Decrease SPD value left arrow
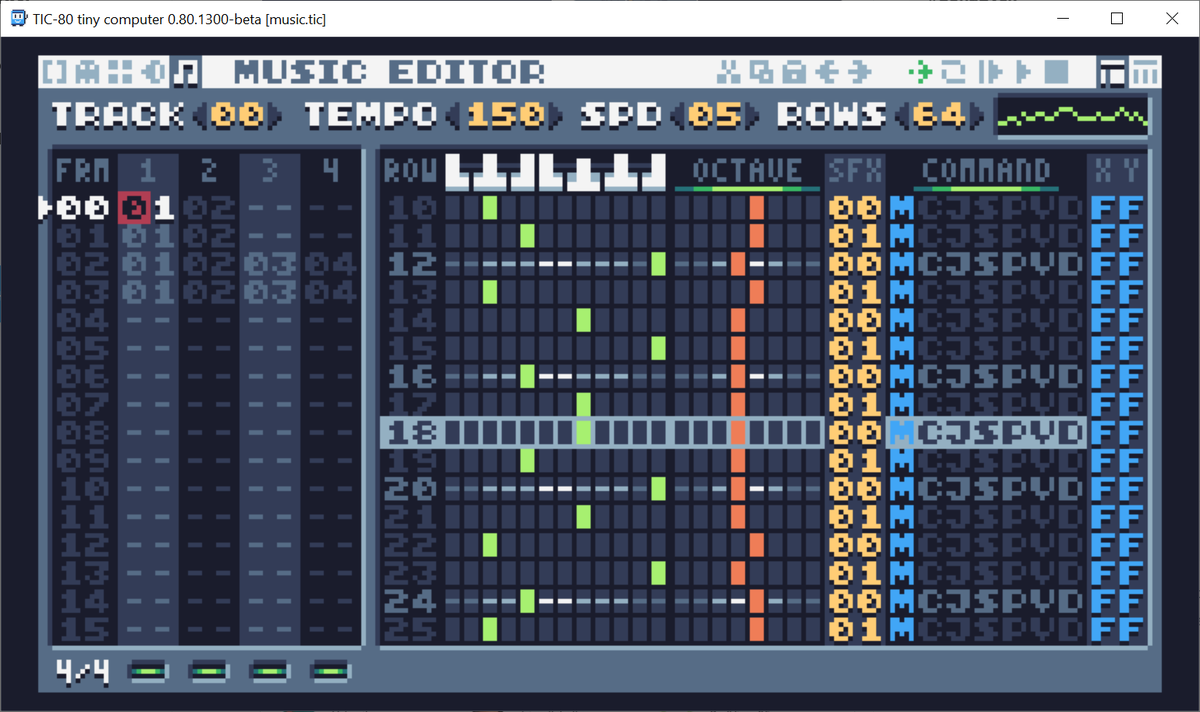The image size is (1200, 712). (x=678, y=115)
